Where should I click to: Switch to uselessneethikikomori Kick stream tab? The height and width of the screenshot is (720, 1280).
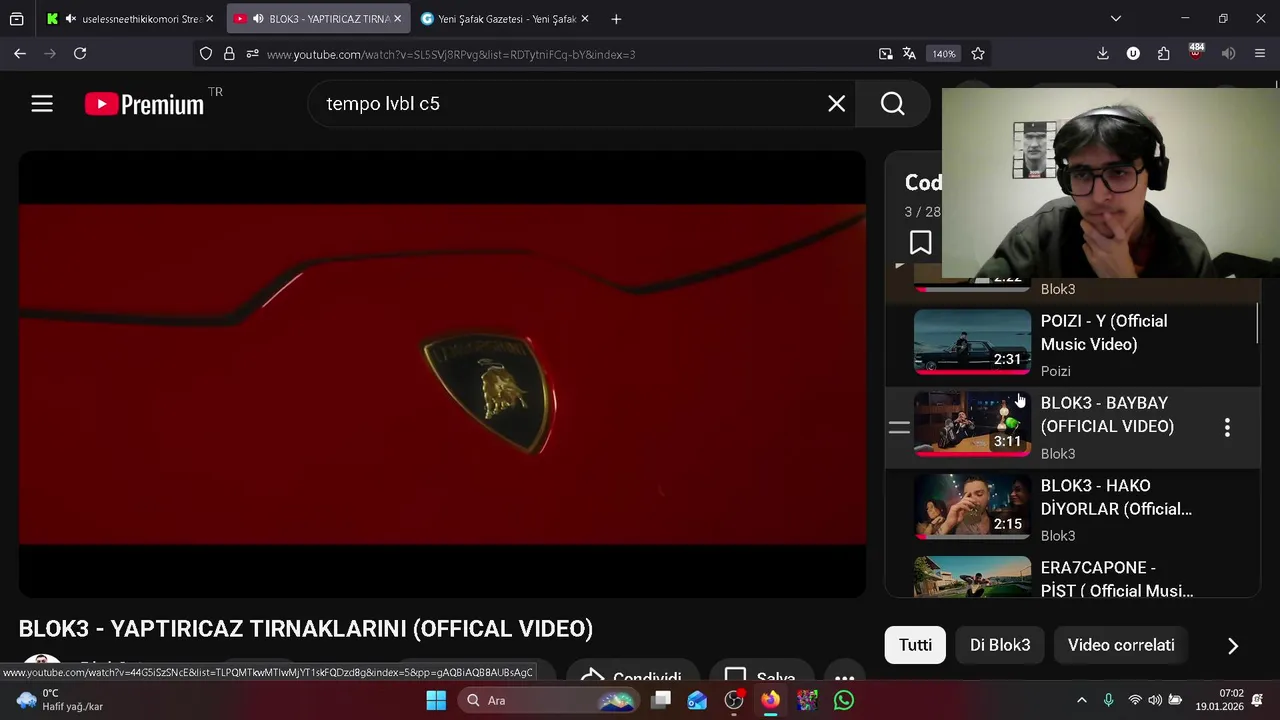(130, 19)
